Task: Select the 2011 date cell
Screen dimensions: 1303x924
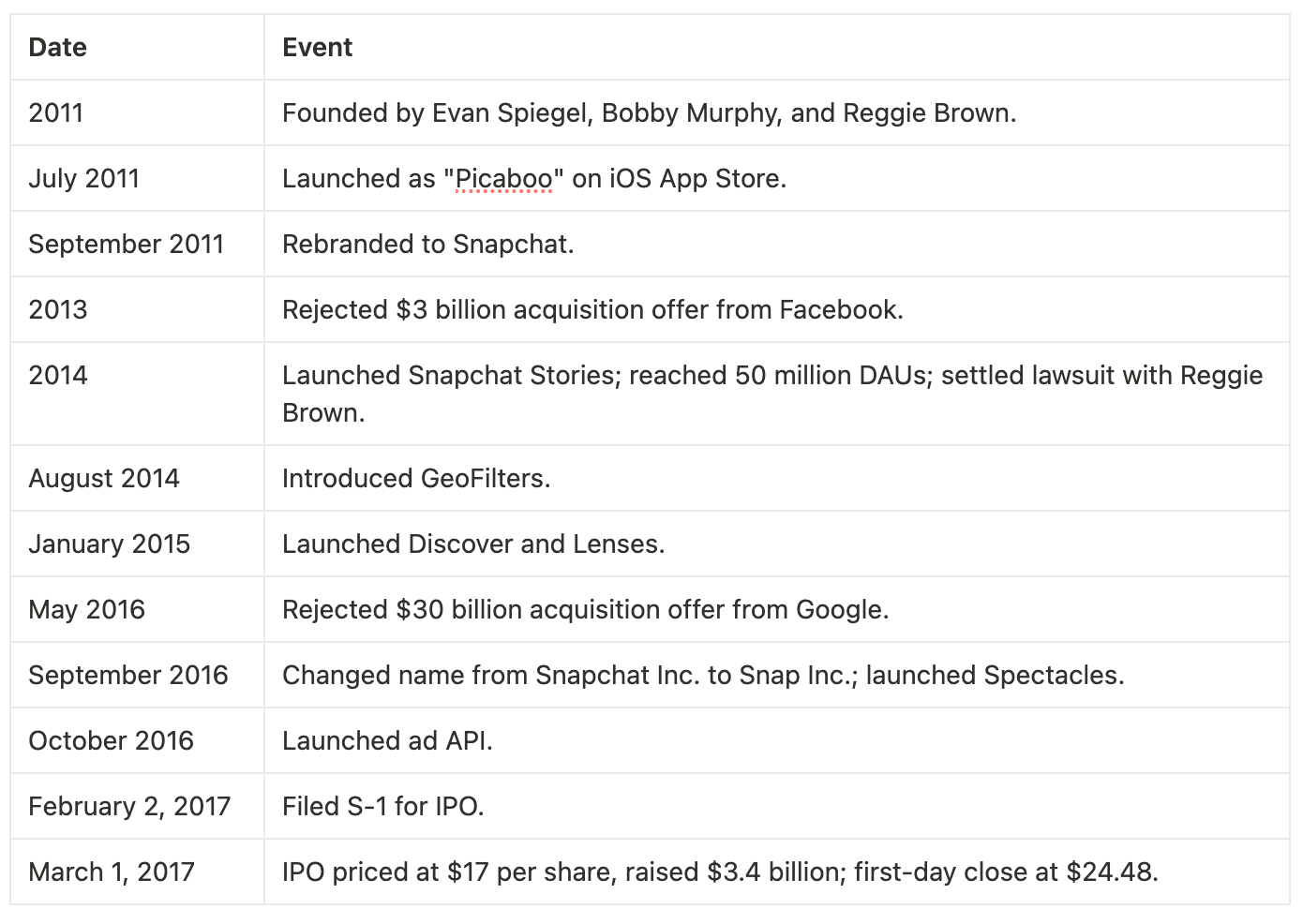Action: (x=137, y=112)
